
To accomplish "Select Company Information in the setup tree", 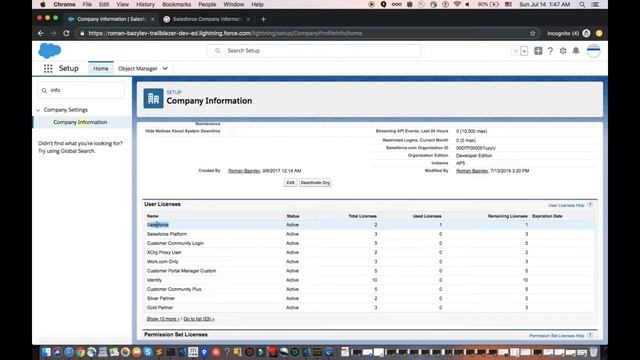I will (80, 122).
